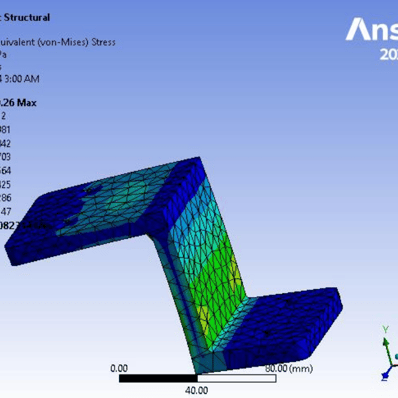This screenshot has height=398, width=398.
Task: Select the '703' legend value
Action: point(5,157)
